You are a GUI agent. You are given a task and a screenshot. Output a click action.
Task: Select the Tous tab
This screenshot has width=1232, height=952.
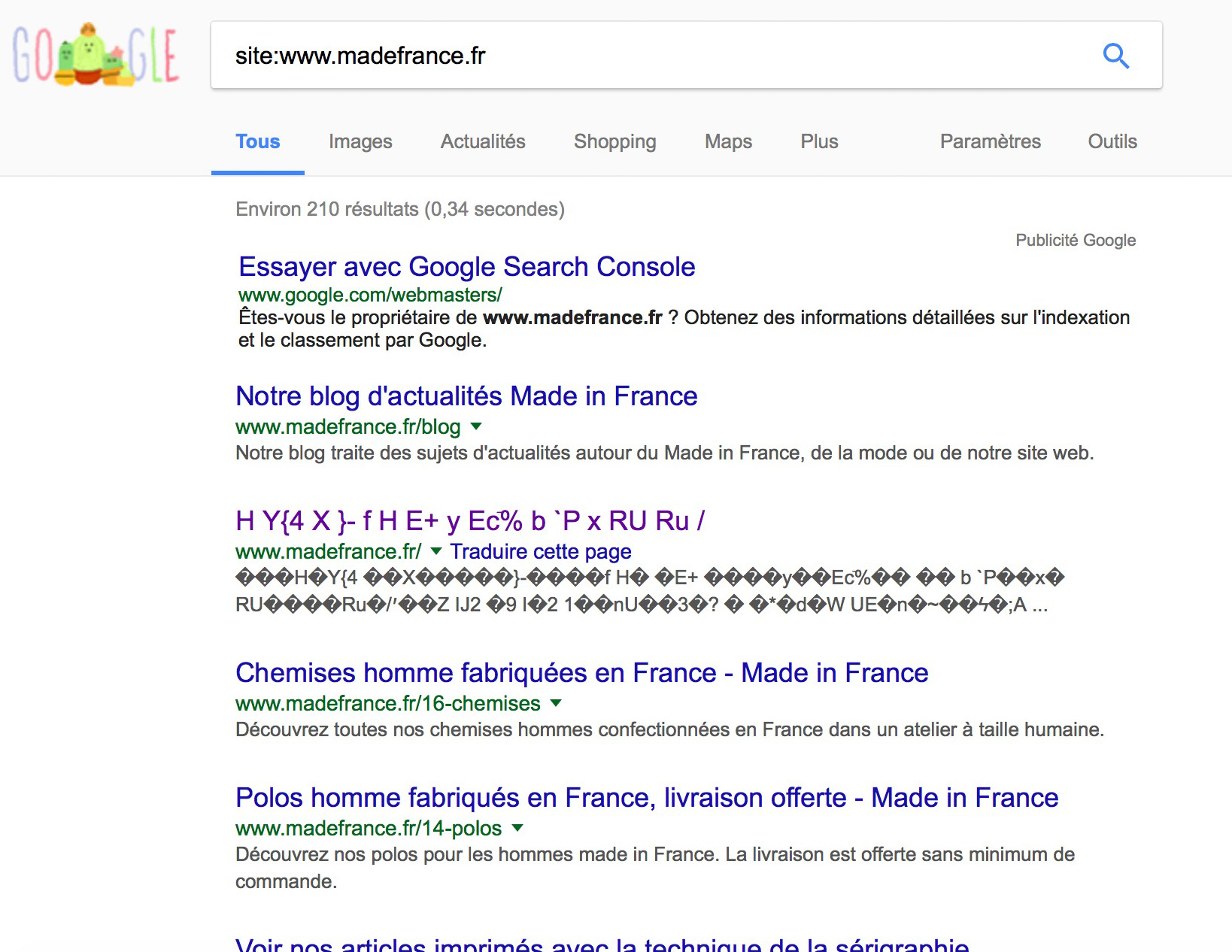point(258,141)
